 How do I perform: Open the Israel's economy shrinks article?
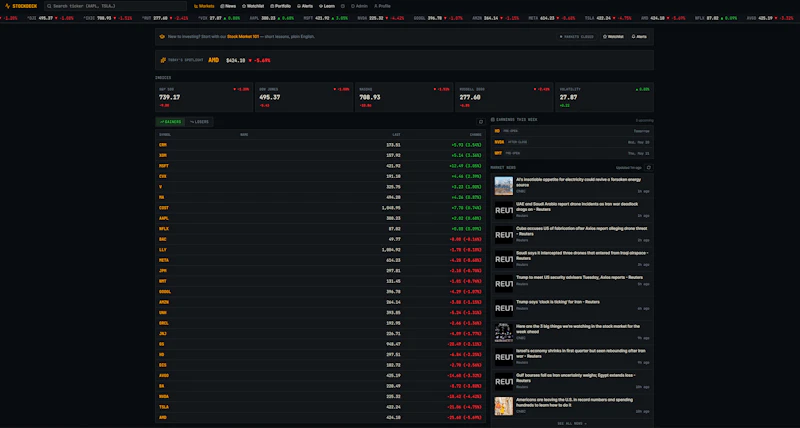click(x=572, y=357)
